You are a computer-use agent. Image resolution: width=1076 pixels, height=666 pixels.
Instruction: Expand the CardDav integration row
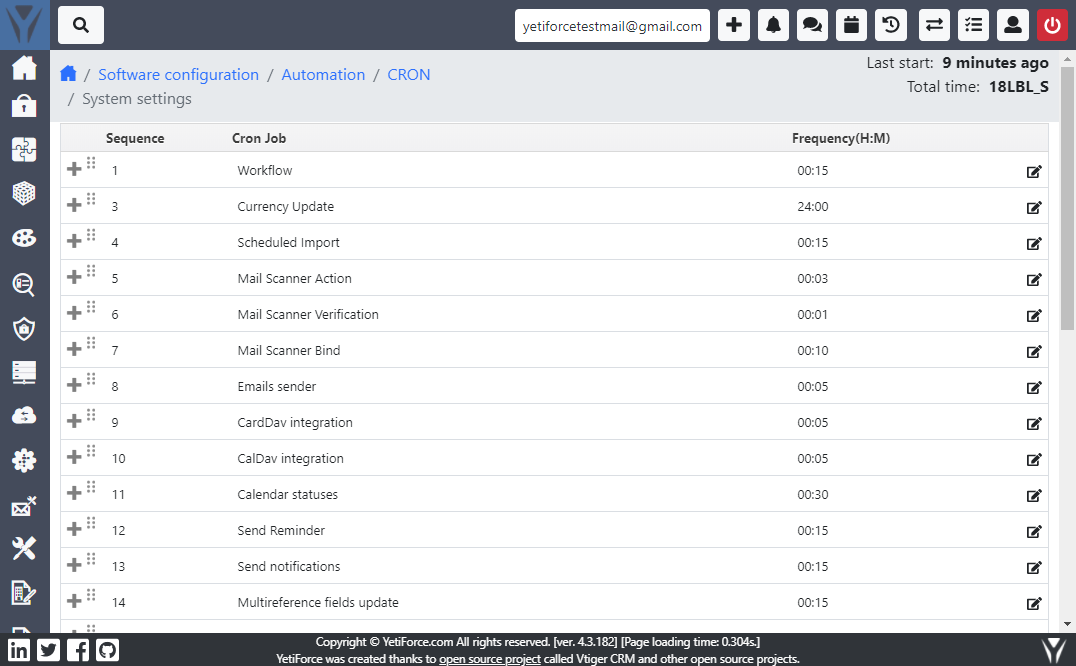pyautogui.click(x=74, y=420)
